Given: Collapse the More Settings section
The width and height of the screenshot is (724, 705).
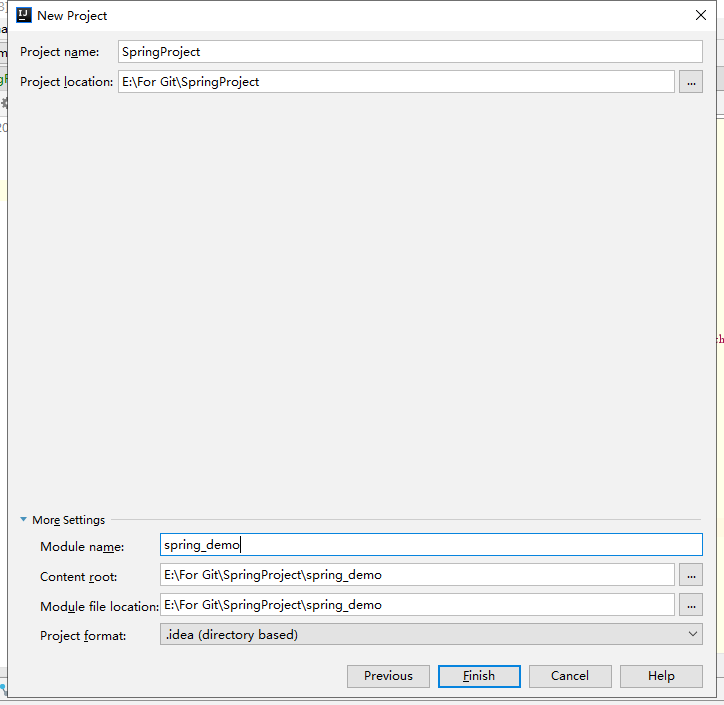Looking at the screenshot, I should pos(24,519).
